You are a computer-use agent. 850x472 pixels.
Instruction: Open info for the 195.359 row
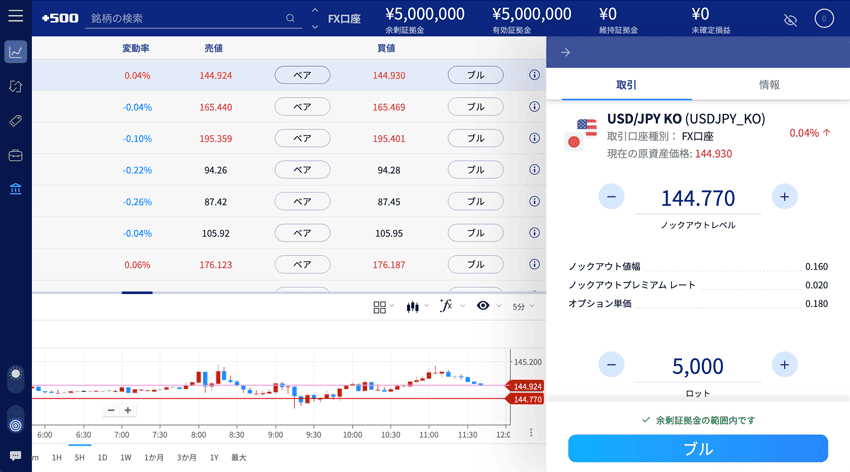(535, 138)
